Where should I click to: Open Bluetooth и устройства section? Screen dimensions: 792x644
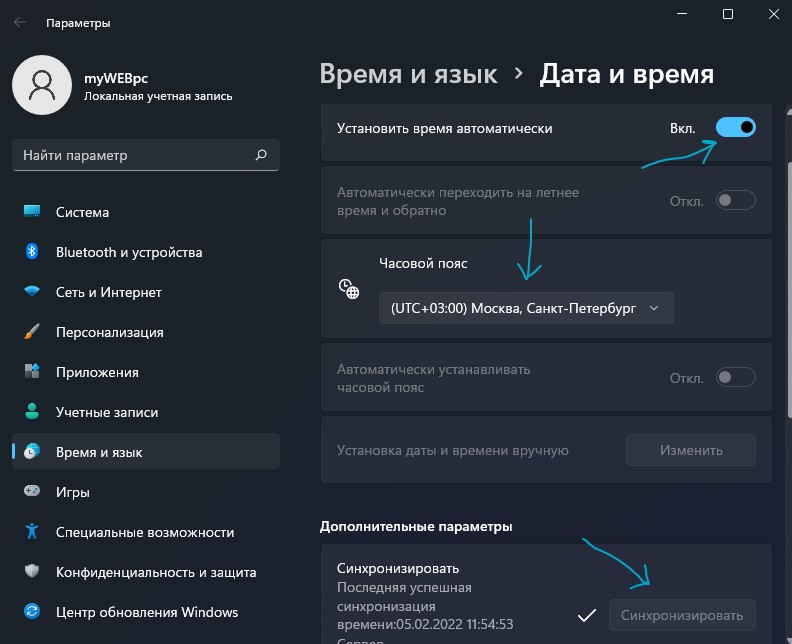coord(146,252)
